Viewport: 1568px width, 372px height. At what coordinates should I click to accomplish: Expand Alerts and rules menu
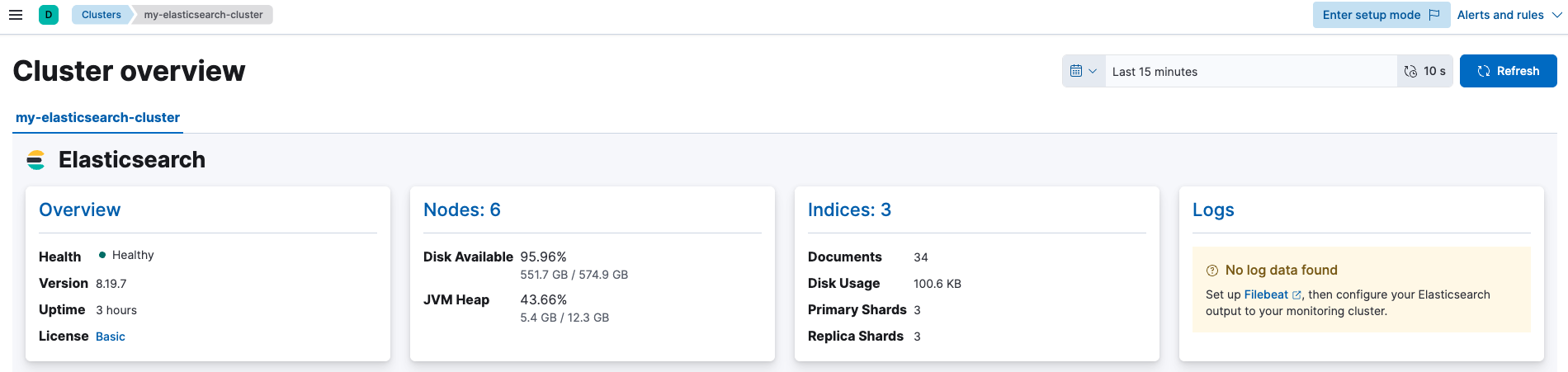point(1509,15)
